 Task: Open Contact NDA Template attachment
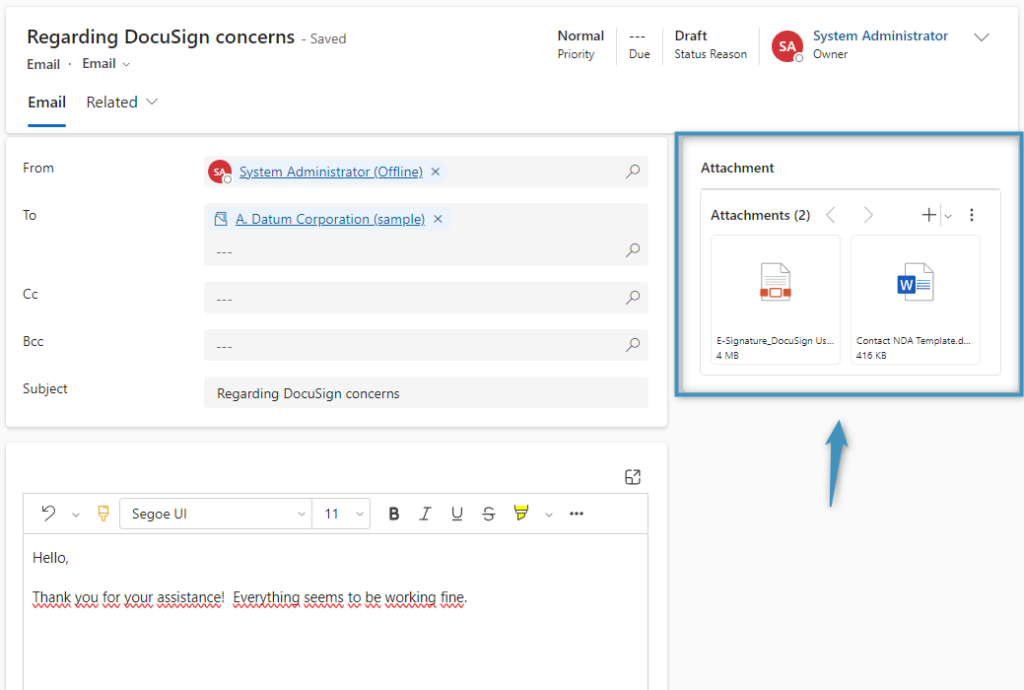tap(915, 300)
